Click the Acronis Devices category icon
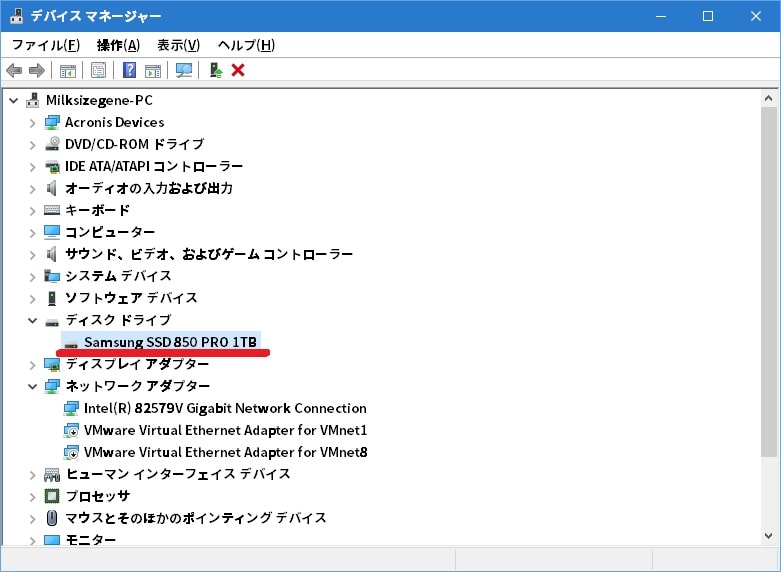This screenshot has height=572, width=781. pos(52,123)
